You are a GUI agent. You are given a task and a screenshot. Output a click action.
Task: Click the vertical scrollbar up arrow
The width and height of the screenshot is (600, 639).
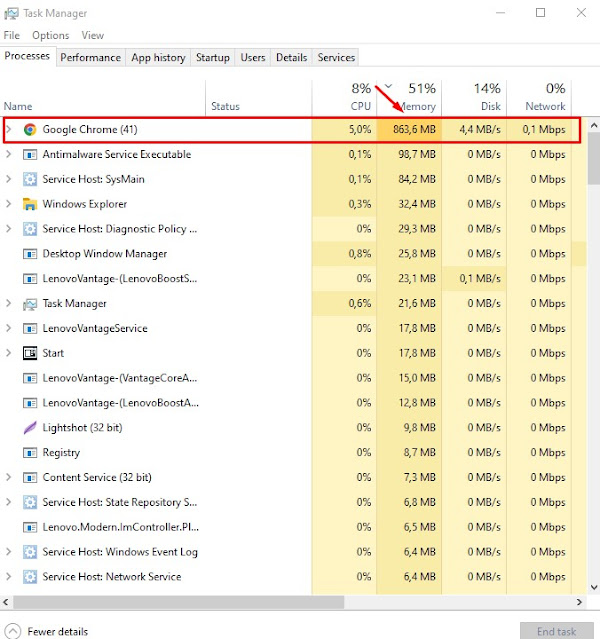[594, 126]
